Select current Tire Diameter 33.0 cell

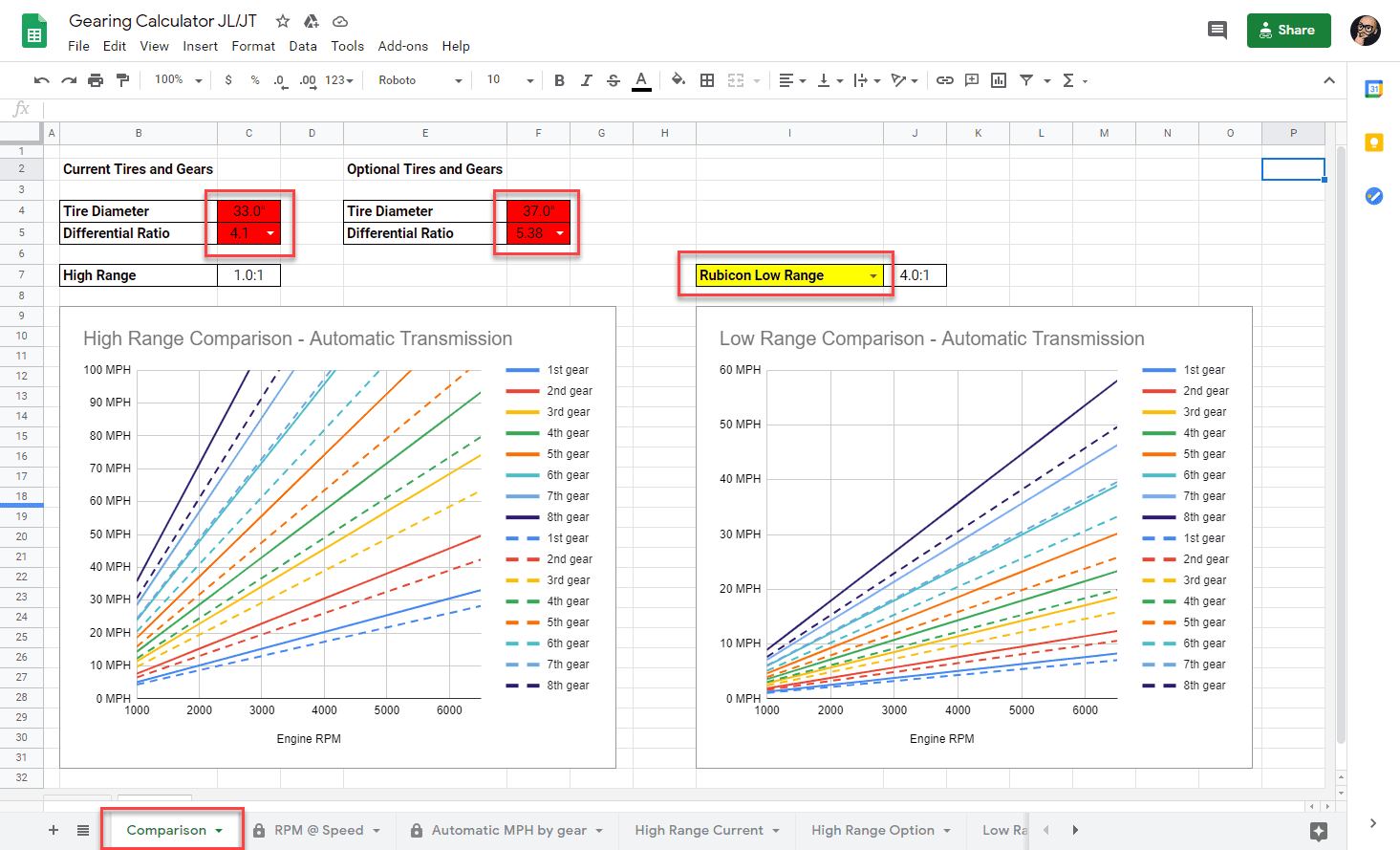pos(248,211)
